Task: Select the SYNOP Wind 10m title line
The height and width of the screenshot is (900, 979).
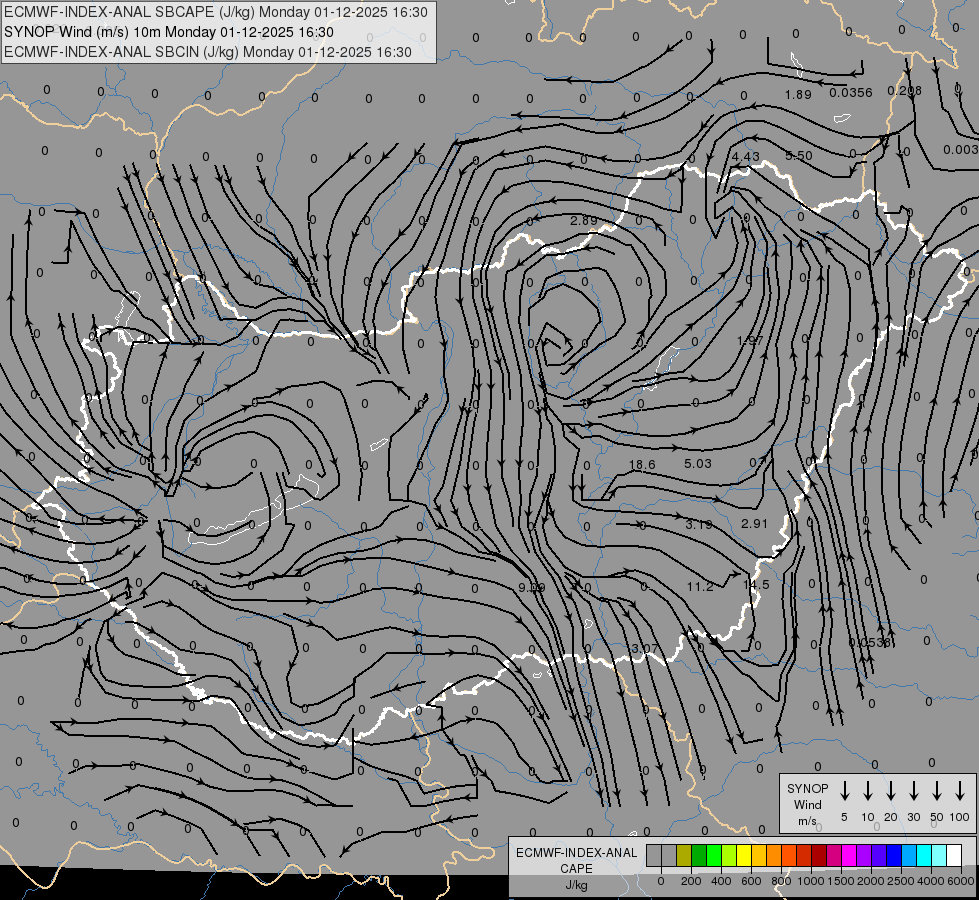Action: point(169,32)
